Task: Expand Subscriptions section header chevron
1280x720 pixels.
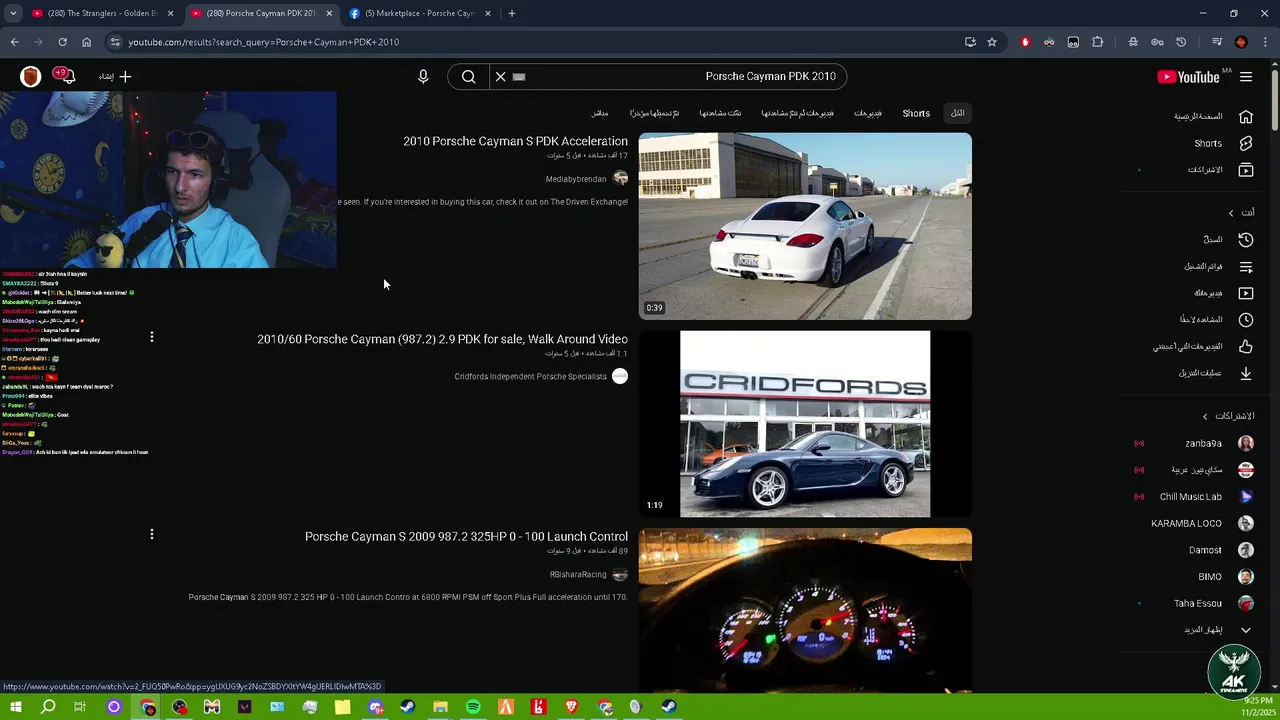Action: (x=1205, y=416)
